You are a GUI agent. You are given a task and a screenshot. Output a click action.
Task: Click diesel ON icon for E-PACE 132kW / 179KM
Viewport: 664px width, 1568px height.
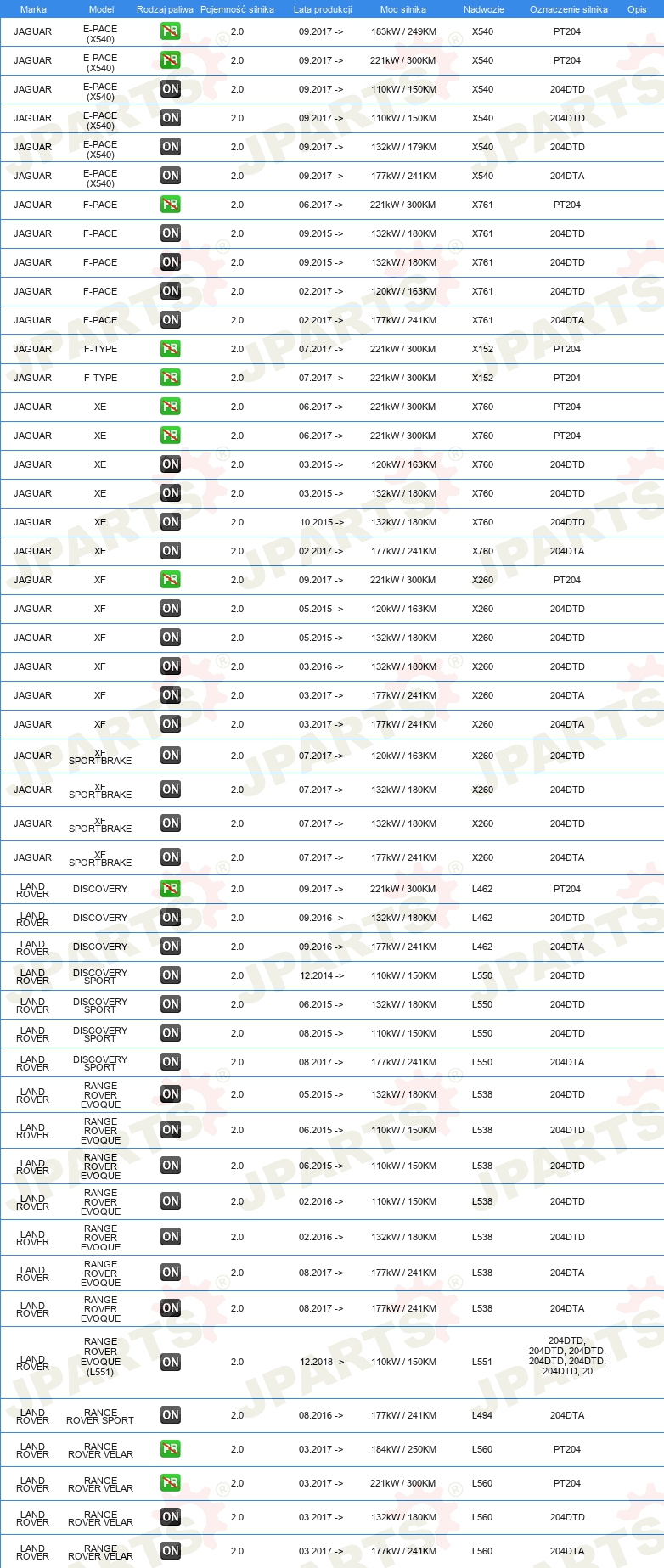click(171, 147)
